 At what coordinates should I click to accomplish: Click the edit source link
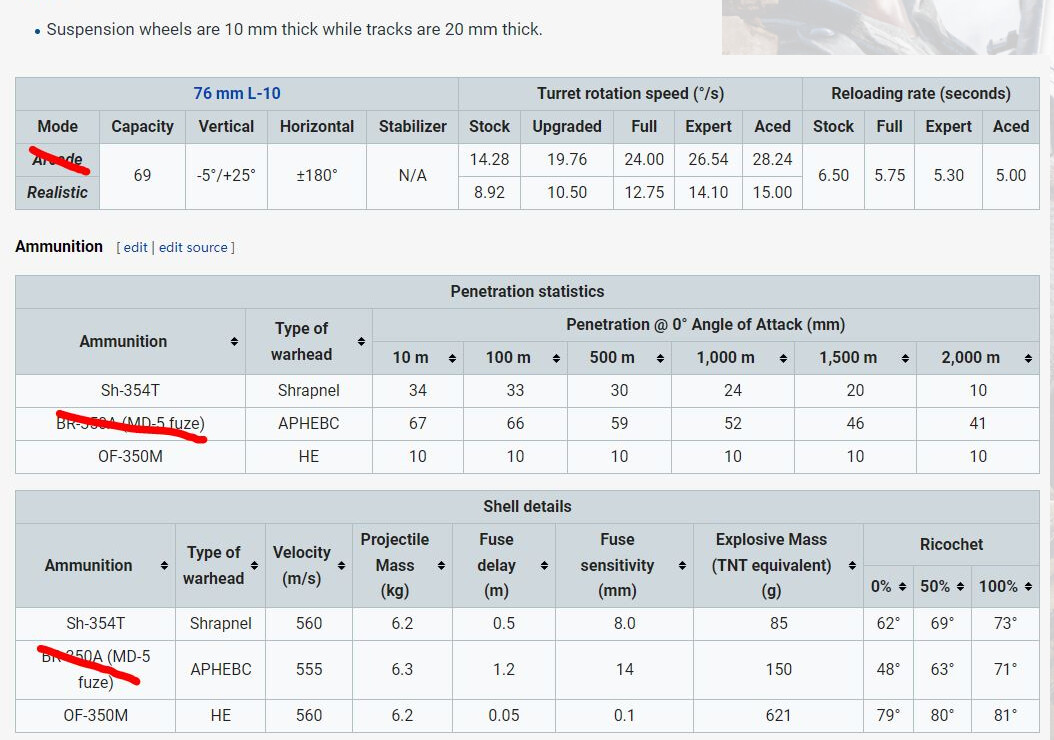(x=193, y=247)
